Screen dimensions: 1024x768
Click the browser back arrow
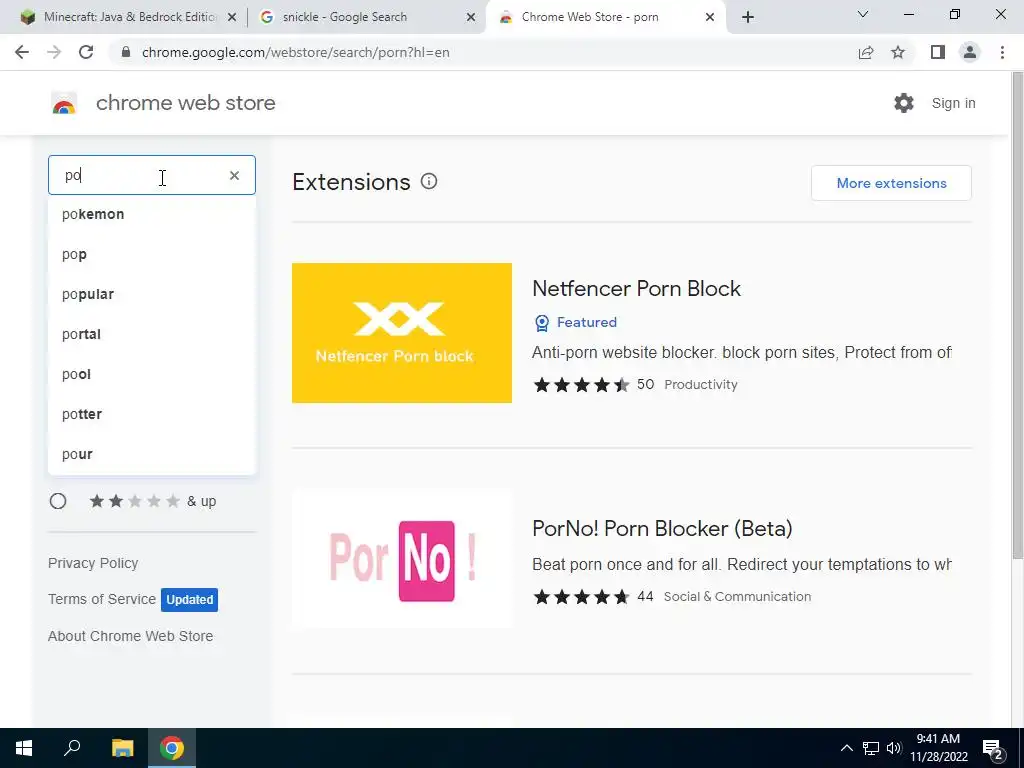(22, 52)
